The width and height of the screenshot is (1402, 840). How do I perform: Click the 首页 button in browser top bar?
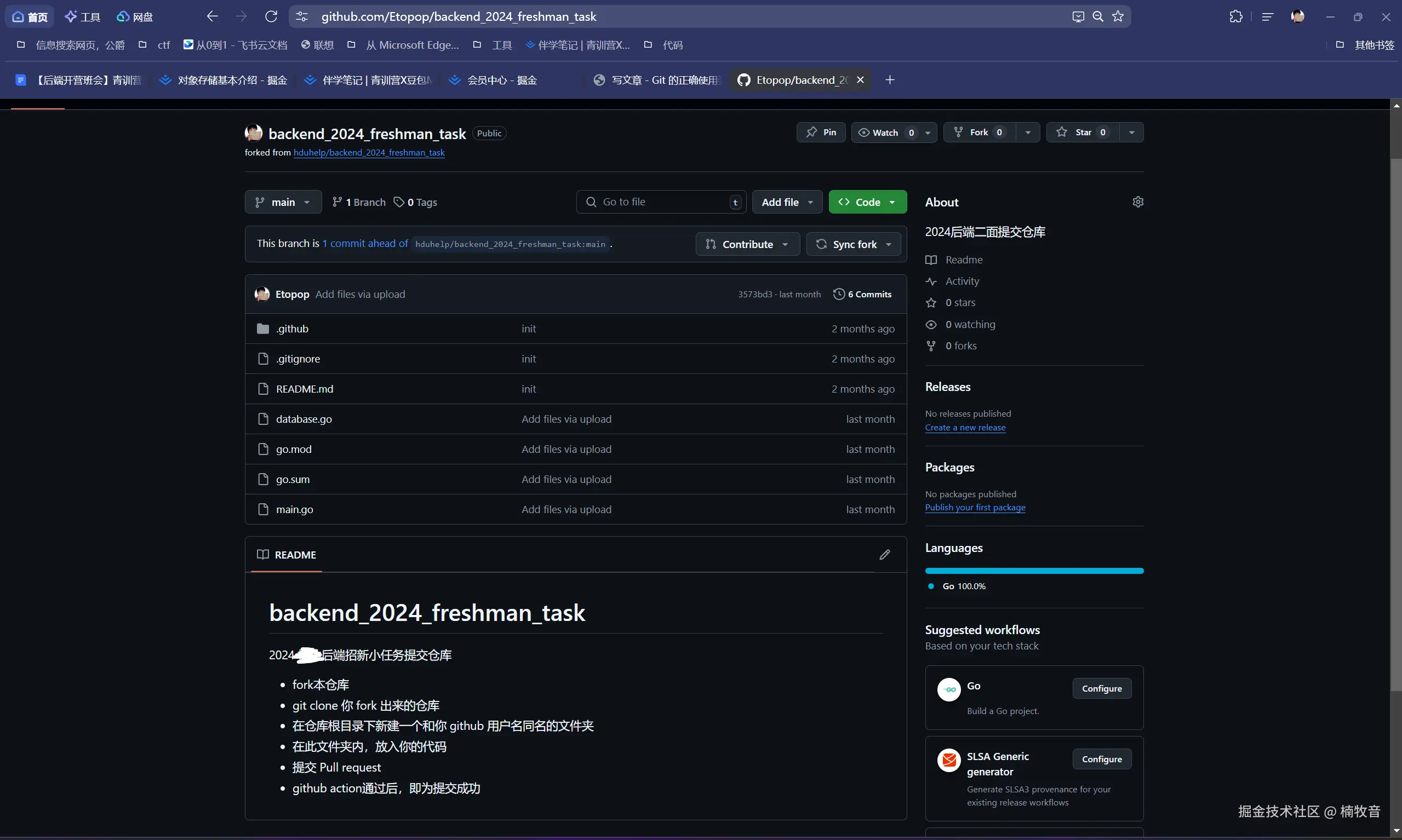(x=30, y=16)
